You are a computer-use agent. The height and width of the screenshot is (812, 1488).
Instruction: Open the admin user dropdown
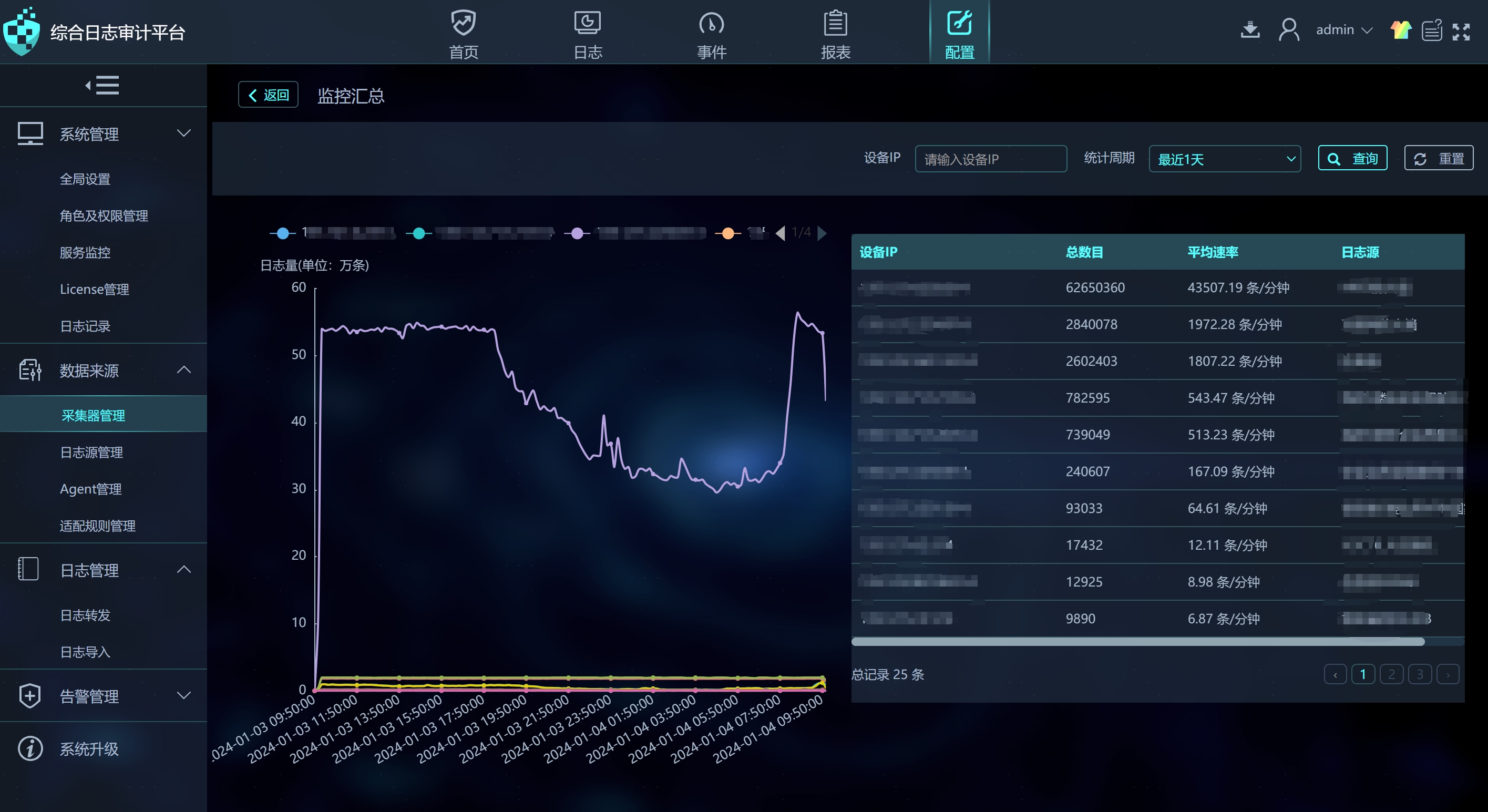tap(1342, 29)
